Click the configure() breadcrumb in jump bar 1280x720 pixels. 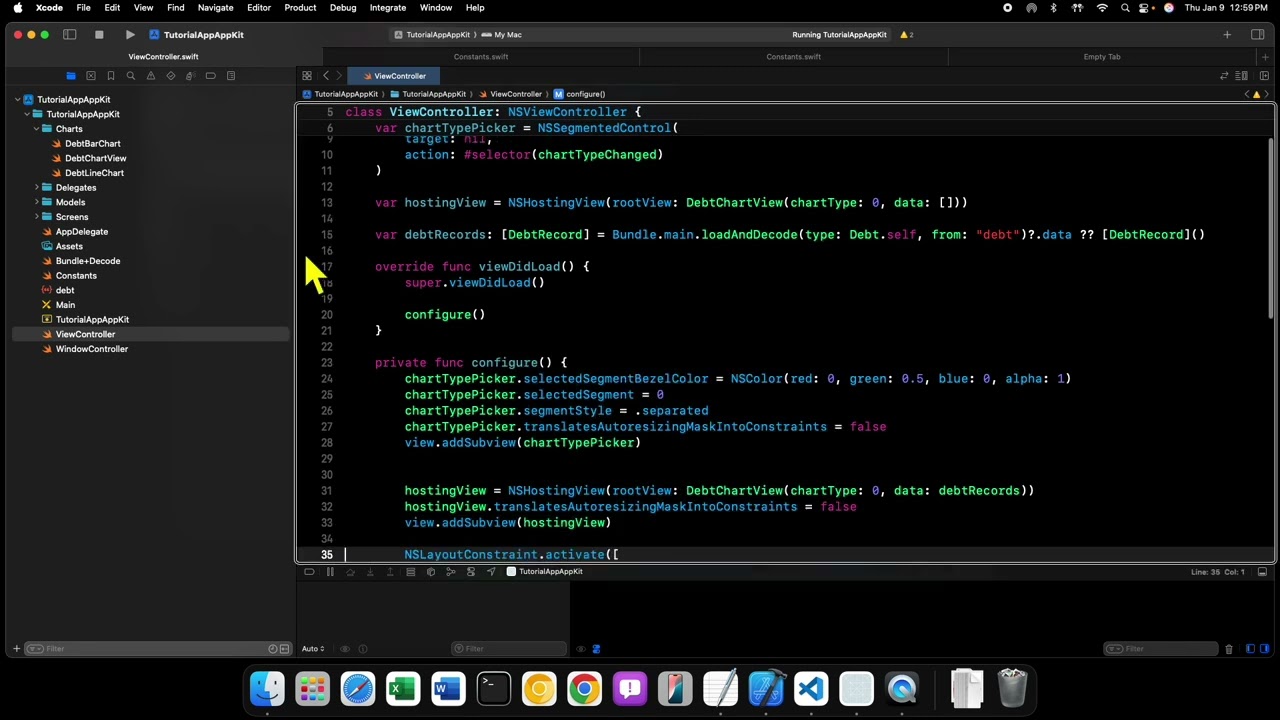[580, 94]
